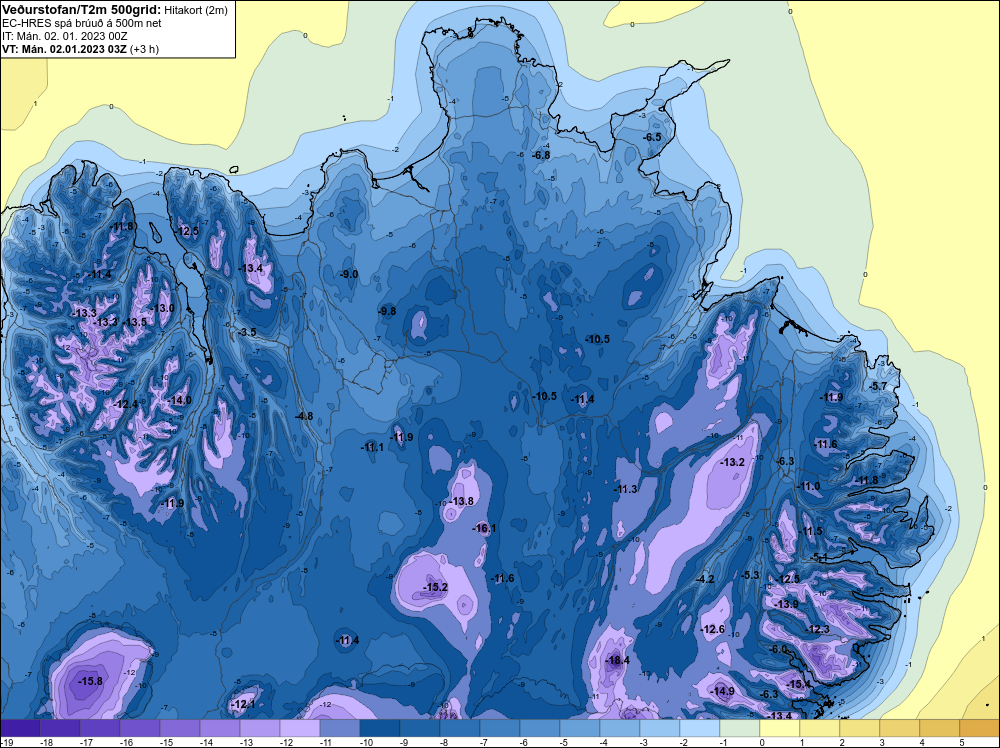This screenshot has height=748, width=1000.
Task: Click the -13.9 temperature value
Action: pyautogui.click(x=786, y=604)
